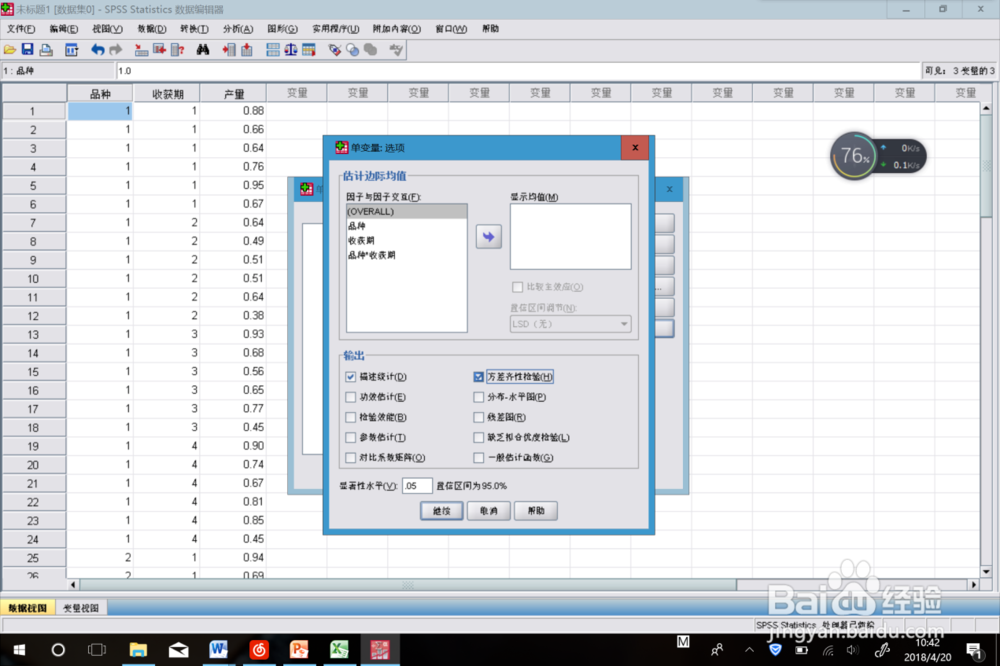Click the Go to case toolbar icon
Viewport: 1000px width, 666px height.
pos(141,50)
